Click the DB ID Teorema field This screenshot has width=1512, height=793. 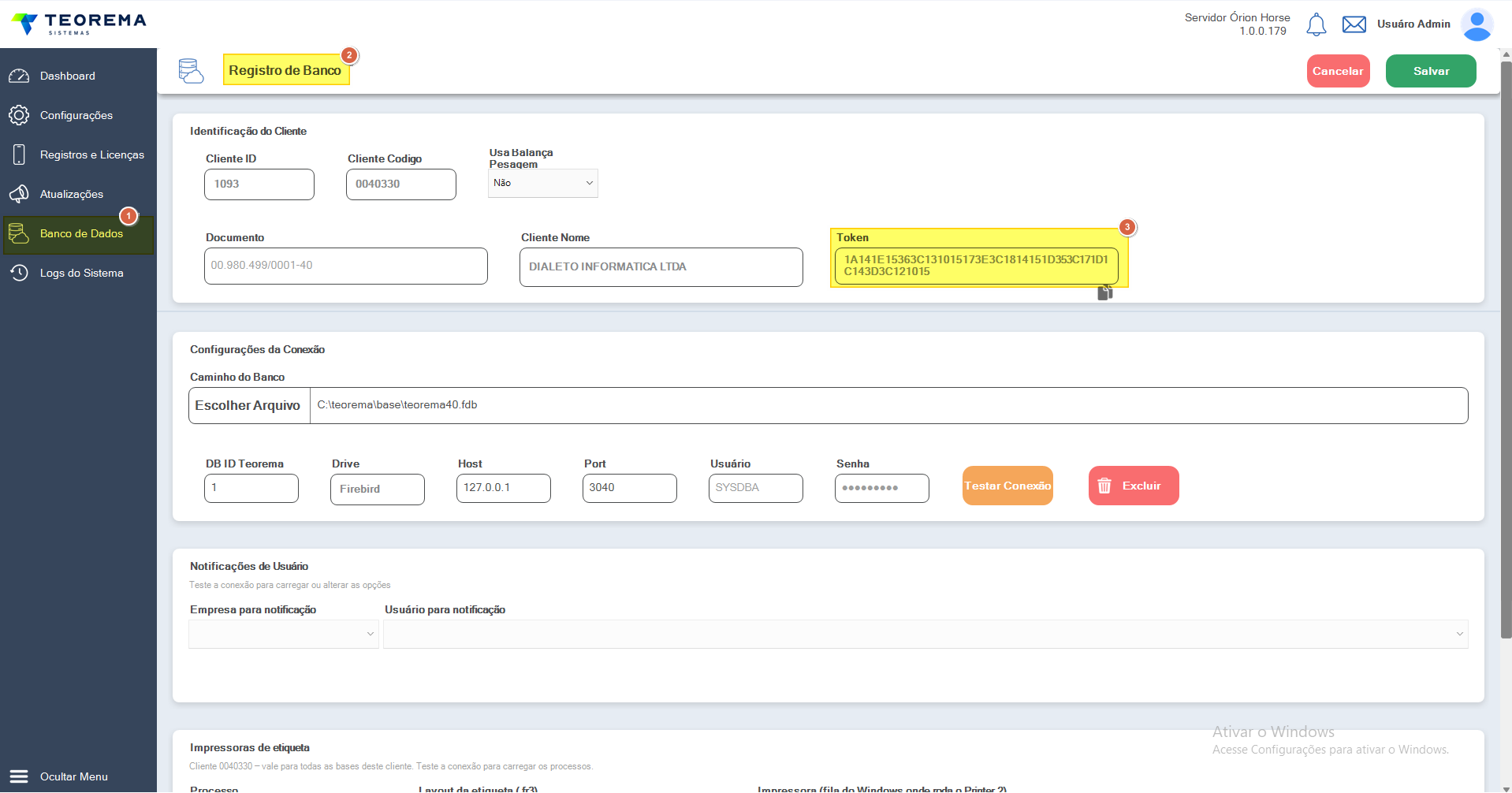(x=251, y=488)
